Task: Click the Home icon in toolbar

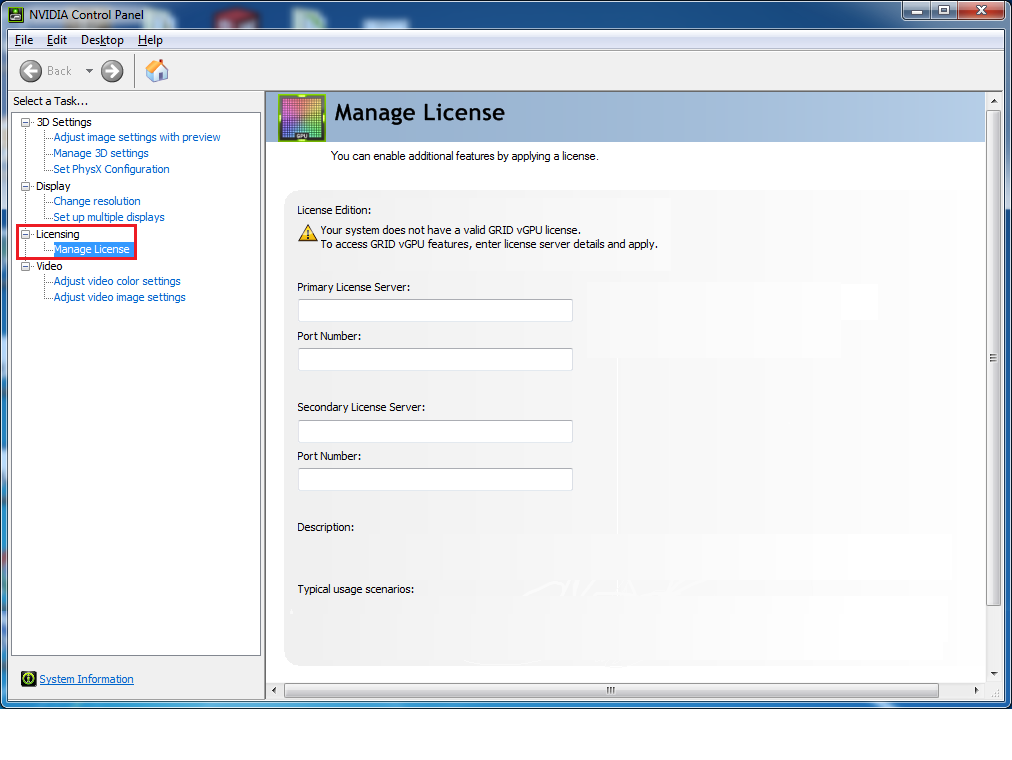Action: tap(157, 71)
